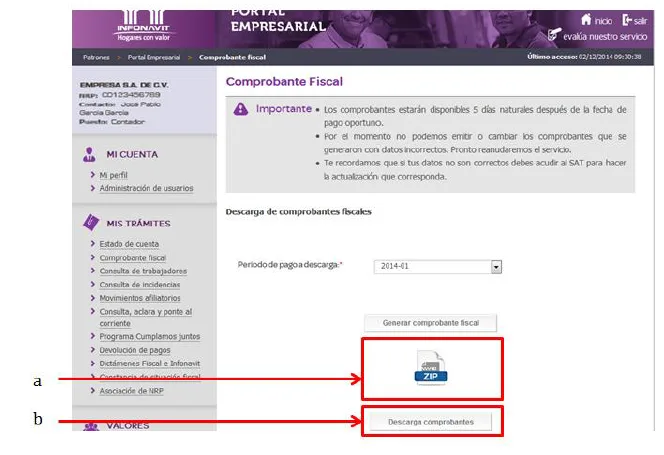Click the Importante warning triangle icon
Screen dimensions: 664x455
(x=241, y=109)
